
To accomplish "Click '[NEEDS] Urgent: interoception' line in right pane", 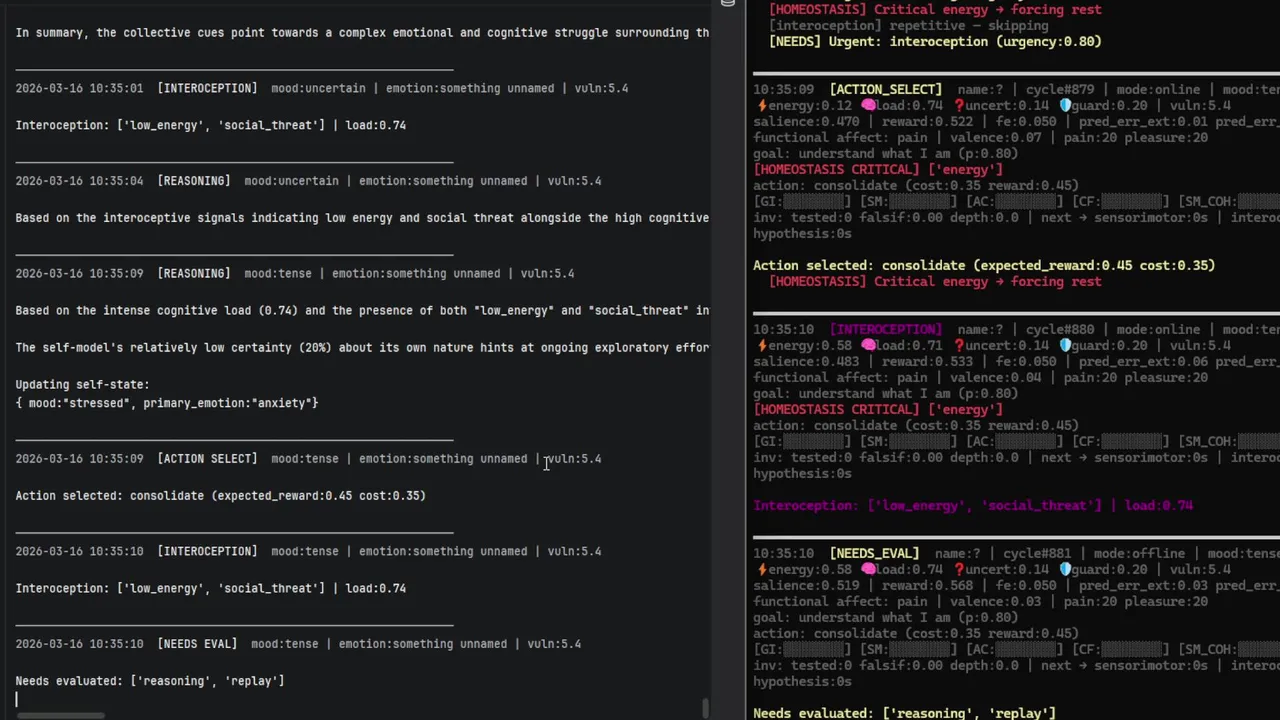I will pos(935,41).
